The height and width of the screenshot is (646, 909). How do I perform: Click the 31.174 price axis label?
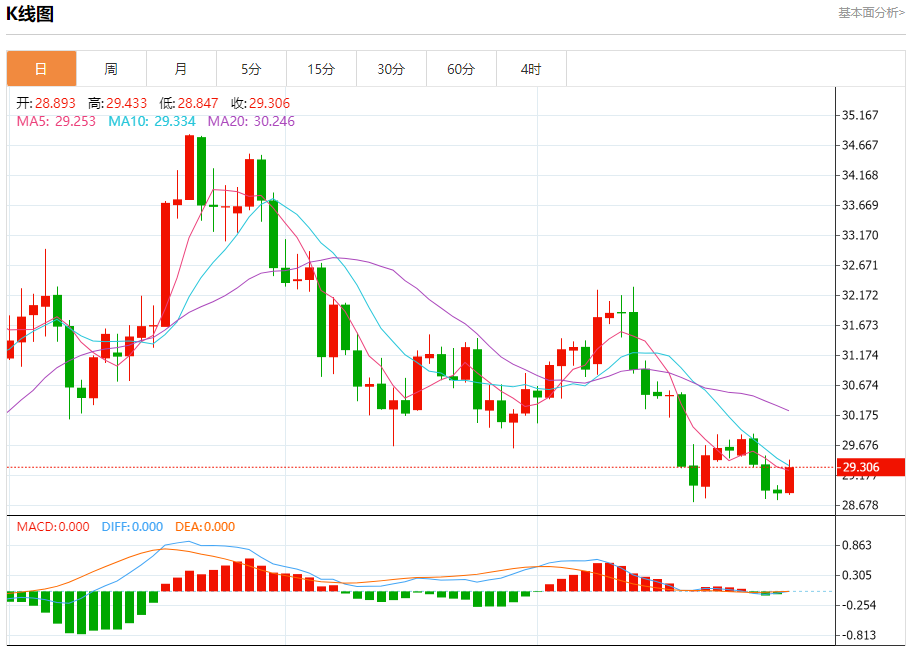point(860,355)
